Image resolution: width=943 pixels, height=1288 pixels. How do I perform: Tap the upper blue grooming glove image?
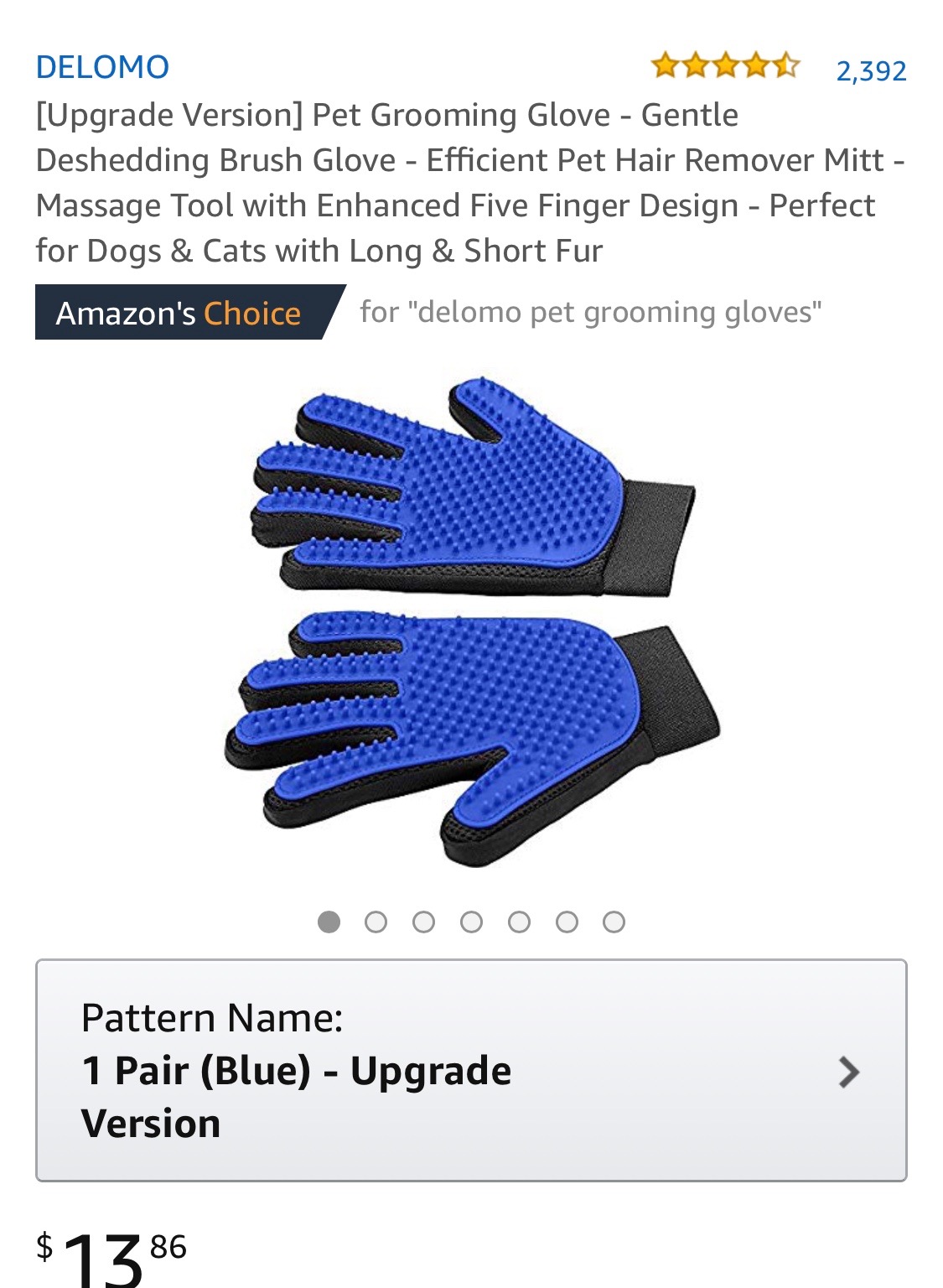tap(474, 488)
